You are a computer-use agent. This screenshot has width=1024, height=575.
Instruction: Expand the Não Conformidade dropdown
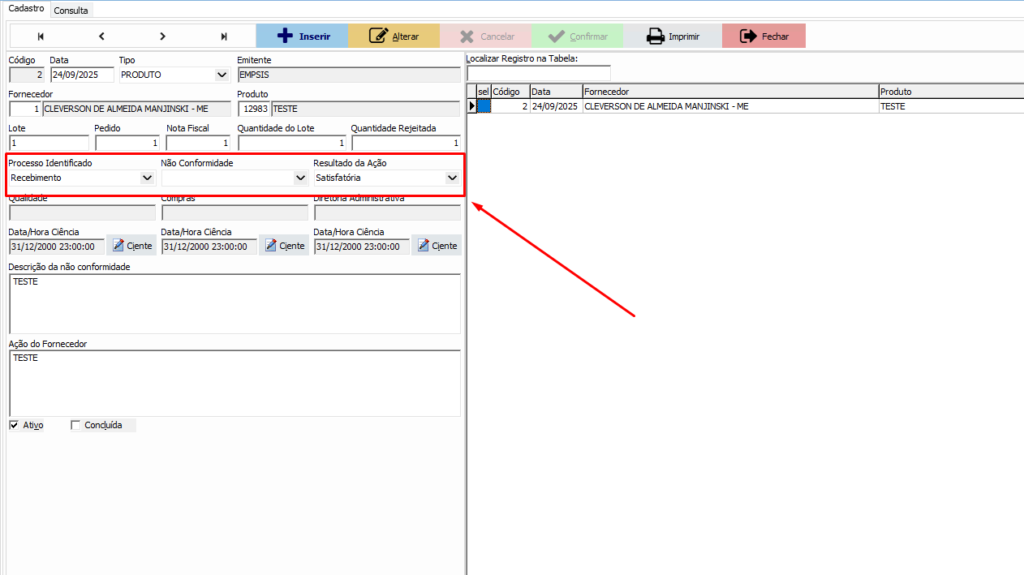(x=300, y=178)
